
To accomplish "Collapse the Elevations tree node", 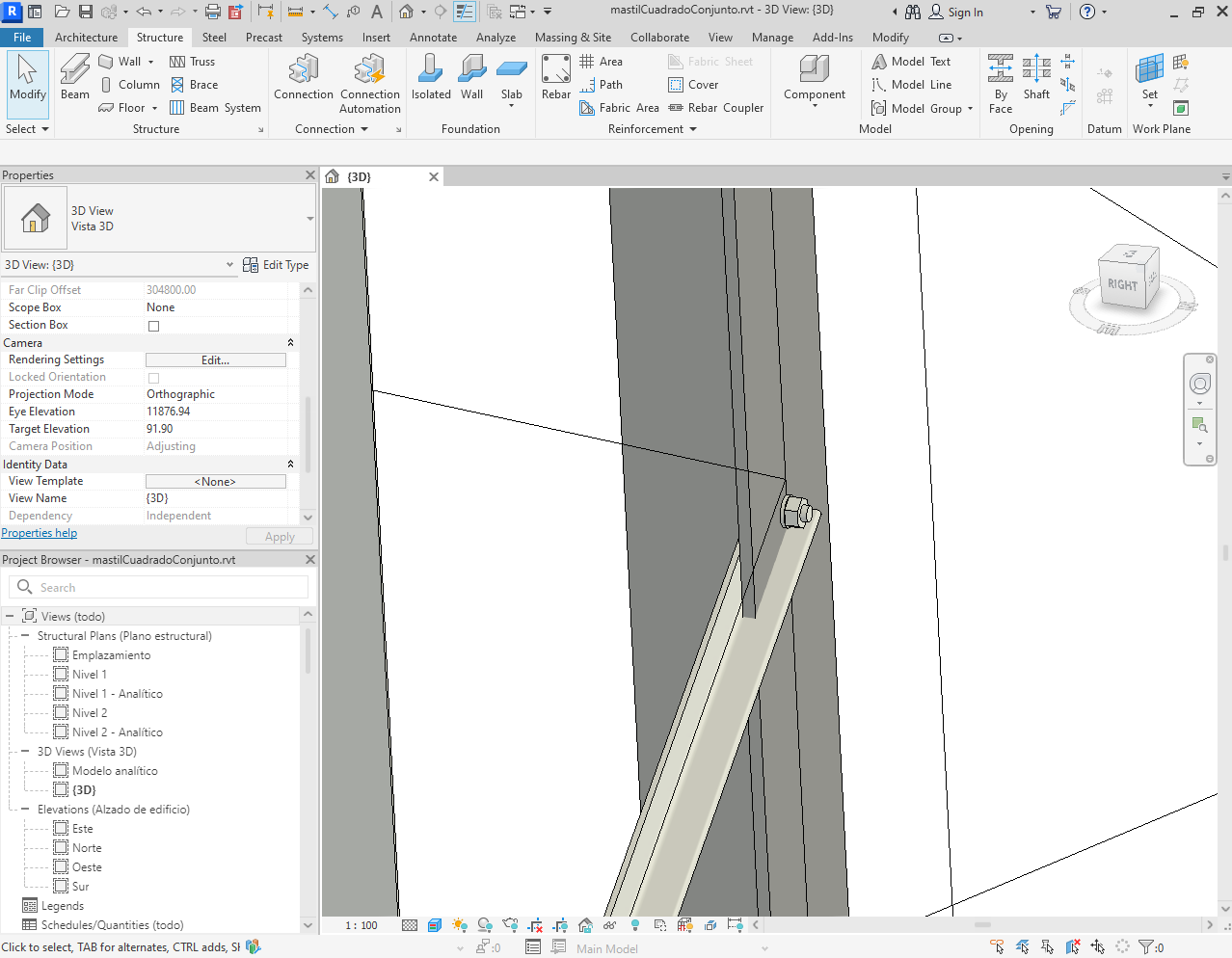I will [x=25, y=810].
